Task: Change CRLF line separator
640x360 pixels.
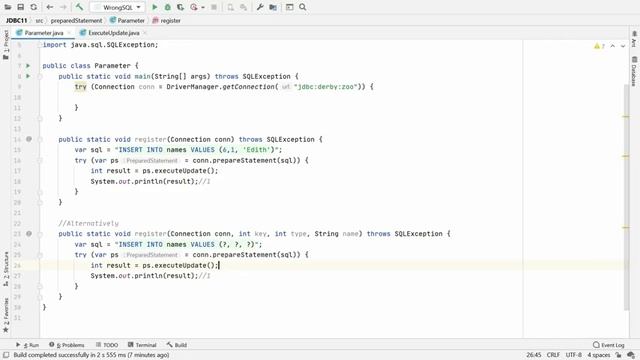Action: [x=553, y=355]
